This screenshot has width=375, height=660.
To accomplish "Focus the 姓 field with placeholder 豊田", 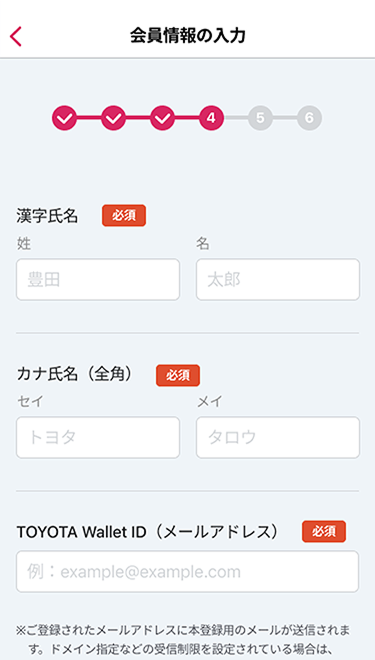I will pos(98,279).
